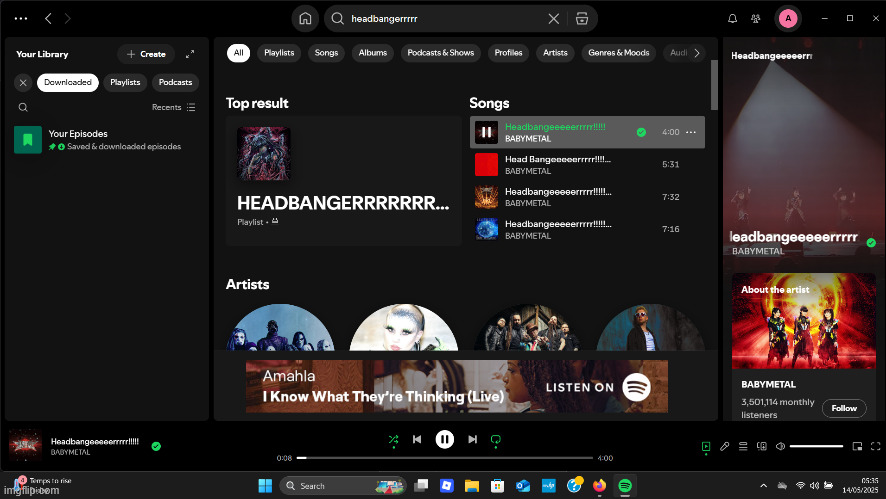This screenshot has height=499, width=886.
Task: Select the Playlists search filter tab
Action: 279,53
